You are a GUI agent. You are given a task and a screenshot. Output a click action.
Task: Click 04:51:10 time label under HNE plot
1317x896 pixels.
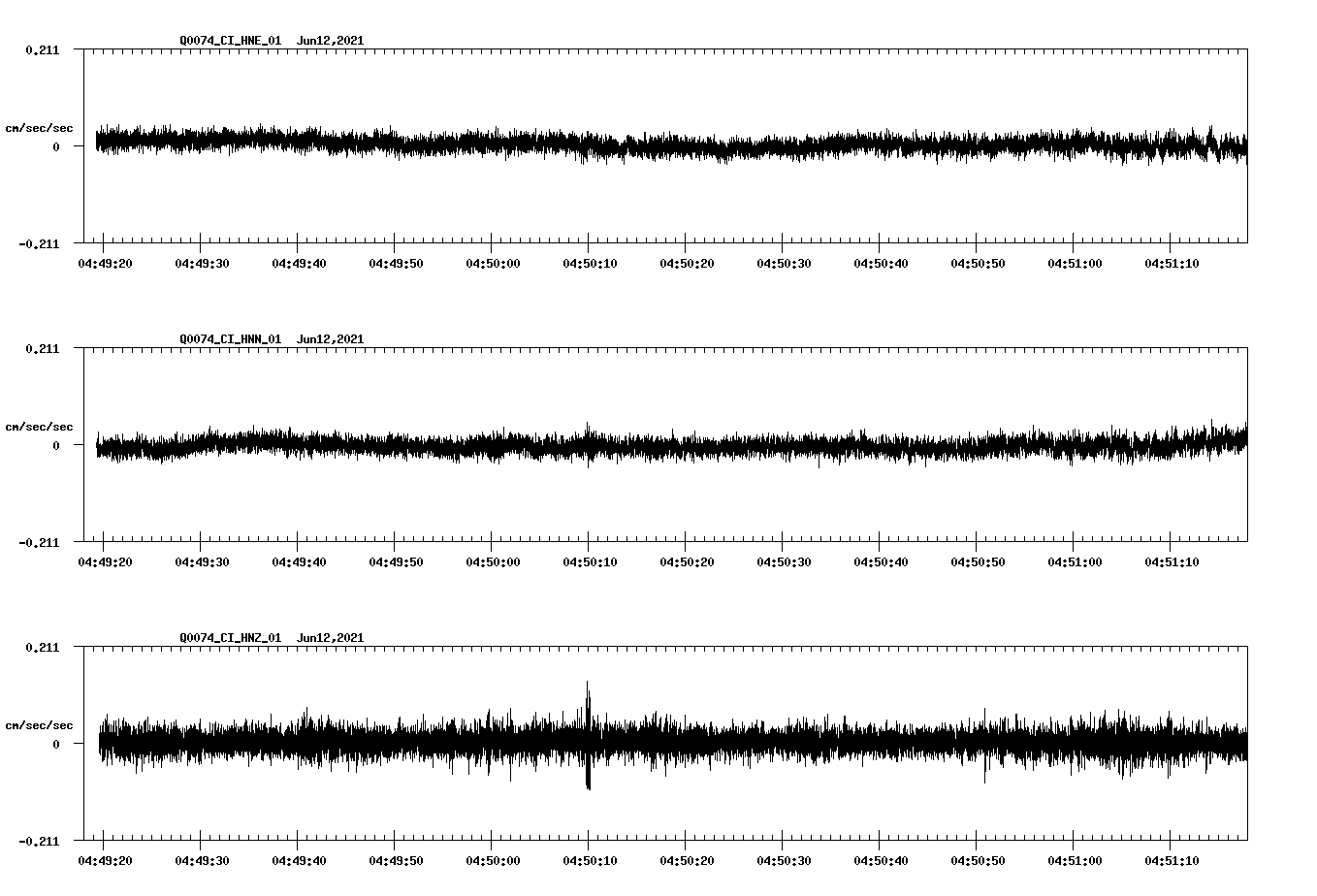coord(1172,264)
